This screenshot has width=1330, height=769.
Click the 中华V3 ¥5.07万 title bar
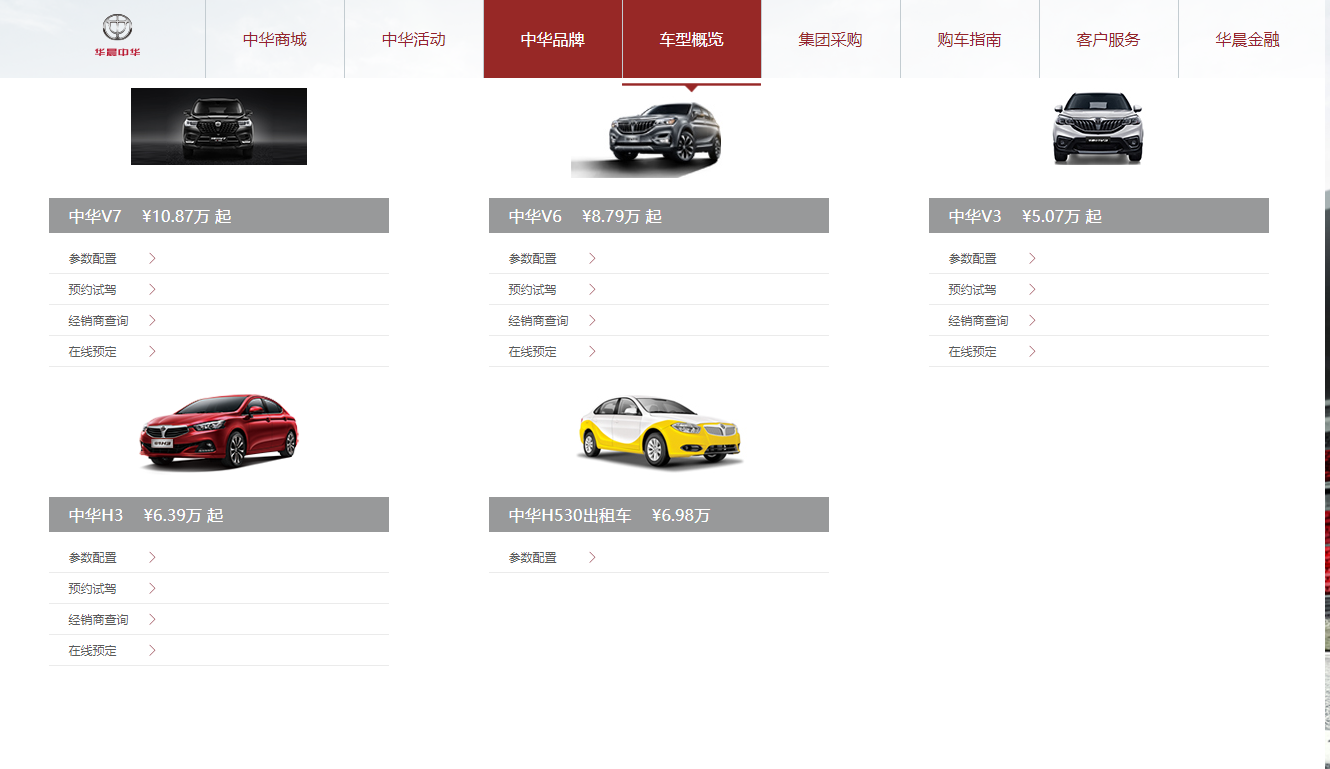1099,216
